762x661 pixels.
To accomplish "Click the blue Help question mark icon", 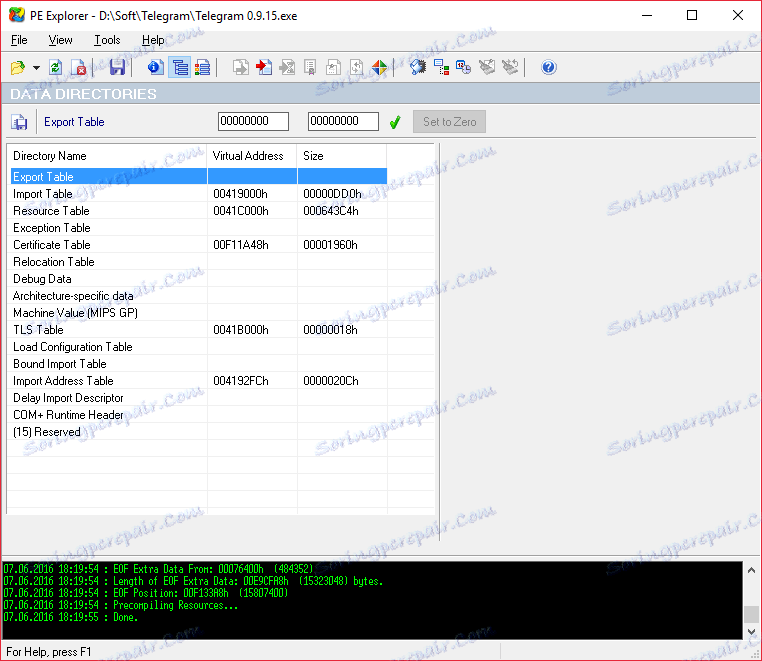I will tap(549, 67).
